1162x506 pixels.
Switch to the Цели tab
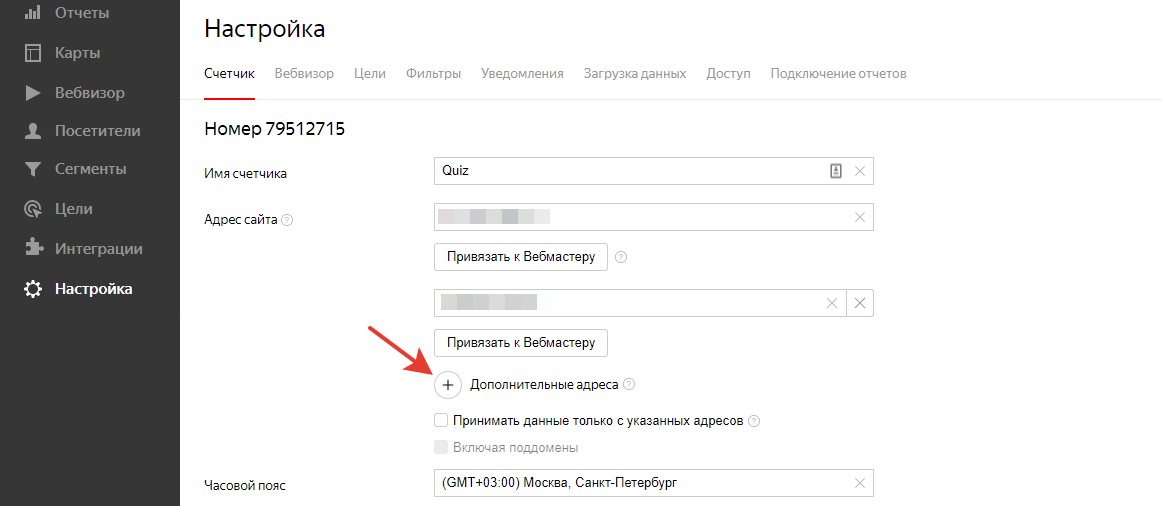(370, 73)
